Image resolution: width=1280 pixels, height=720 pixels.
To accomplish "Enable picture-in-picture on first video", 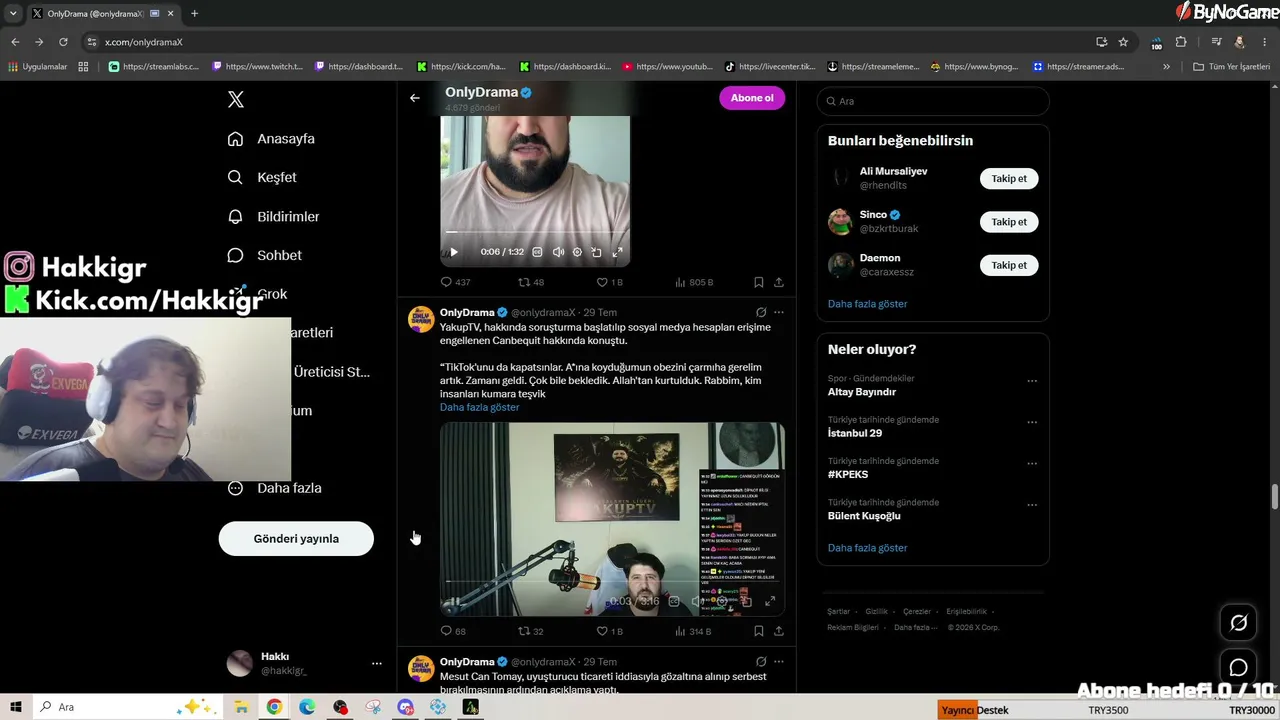I will (597, 252).
